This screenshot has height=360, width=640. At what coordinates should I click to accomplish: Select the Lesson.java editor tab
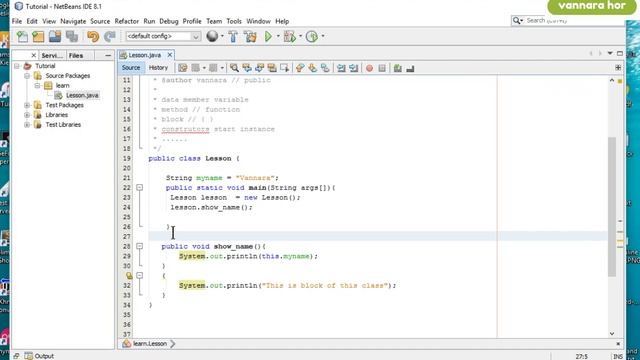click(144, 55)
